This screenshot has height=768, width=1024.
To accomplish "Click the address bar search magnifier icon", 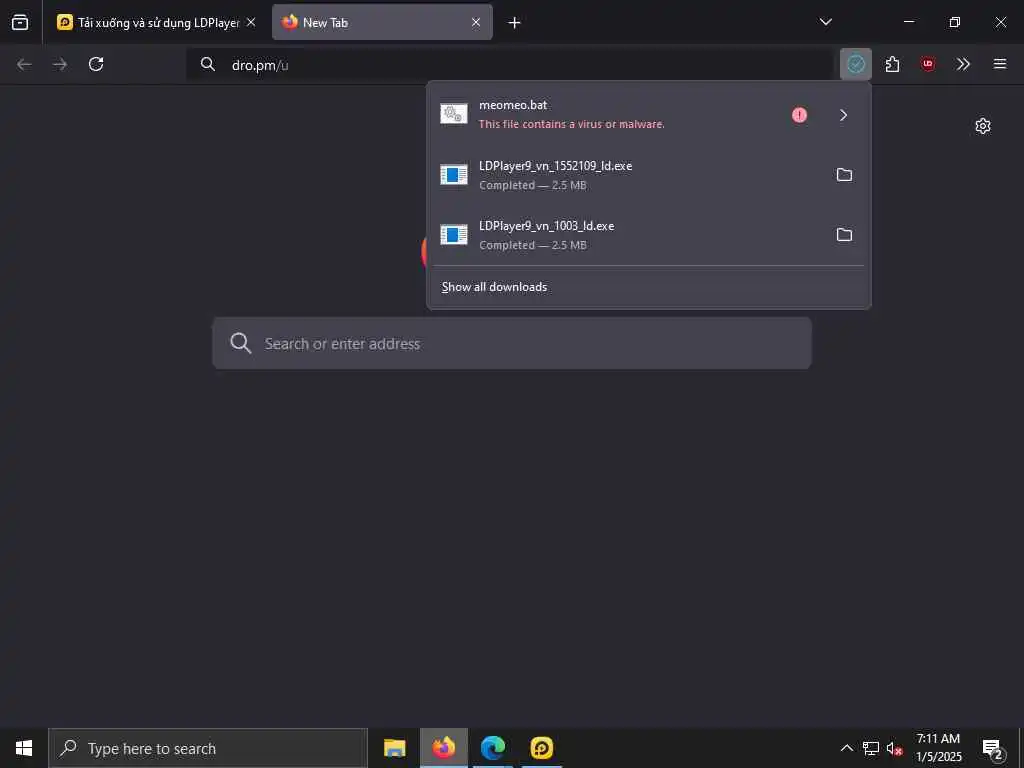I will pyautogui.click(x=208, y=64).
